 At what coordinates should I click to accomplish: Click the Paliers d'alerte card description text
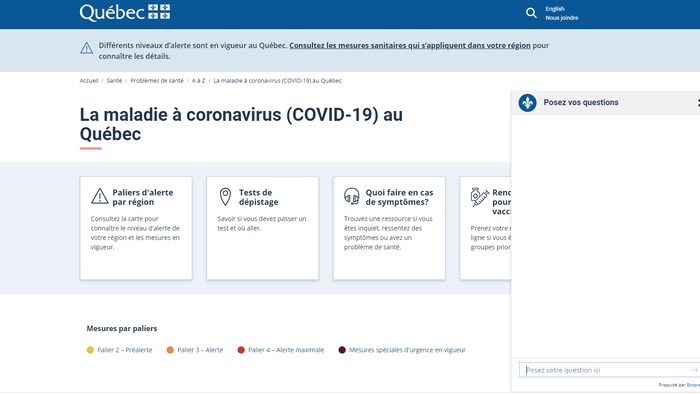135,233
